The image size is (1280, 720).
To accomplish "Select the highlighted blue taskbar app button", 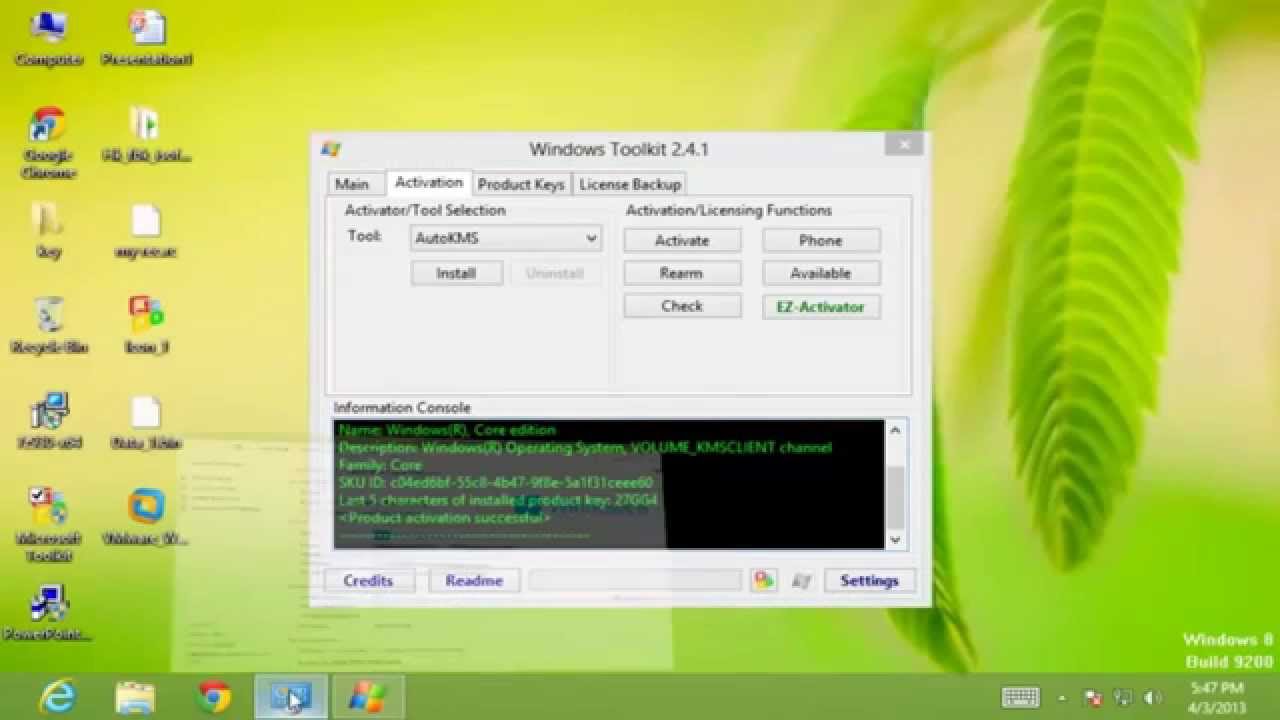I will point(290,696).
